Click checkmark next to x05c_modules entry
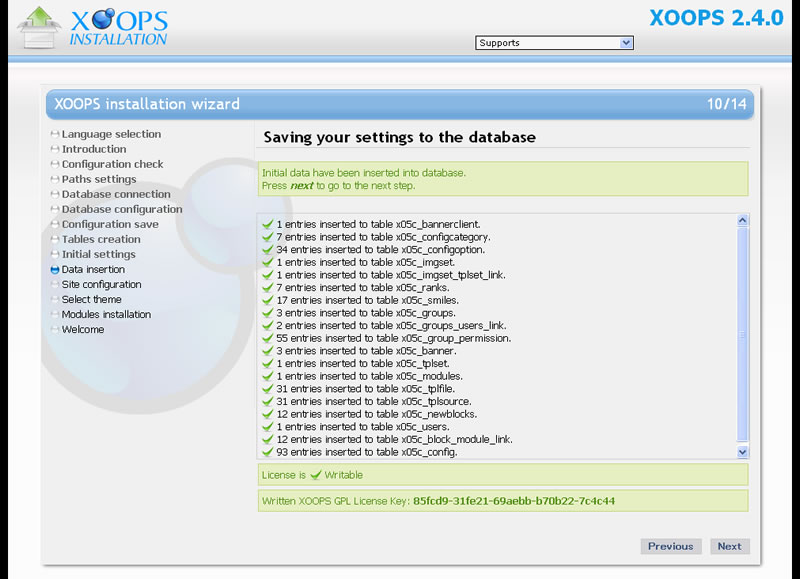The height and width of the screenshot is (579, 800). [267, 376]
